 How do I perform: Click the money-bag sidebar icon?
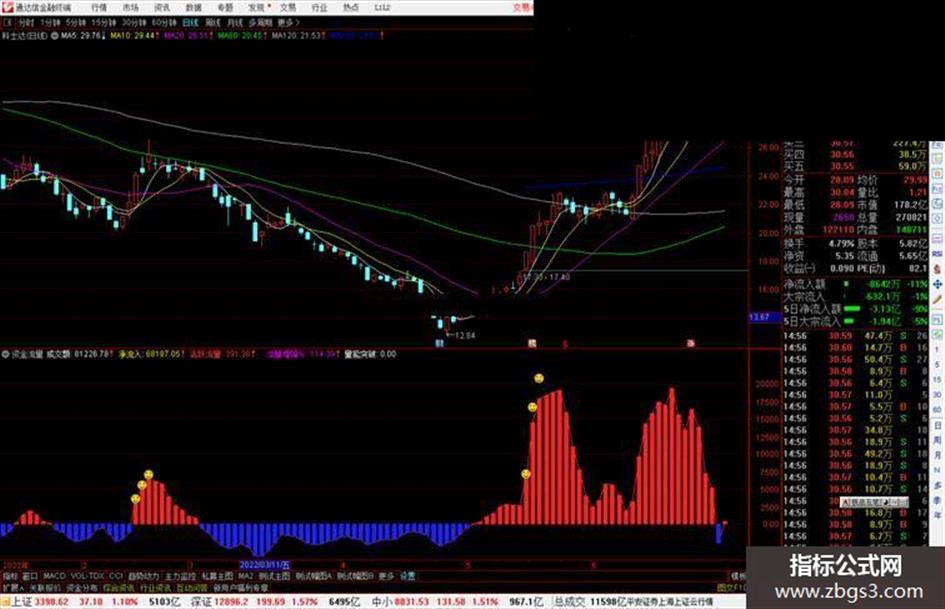[x=937, y=269]
